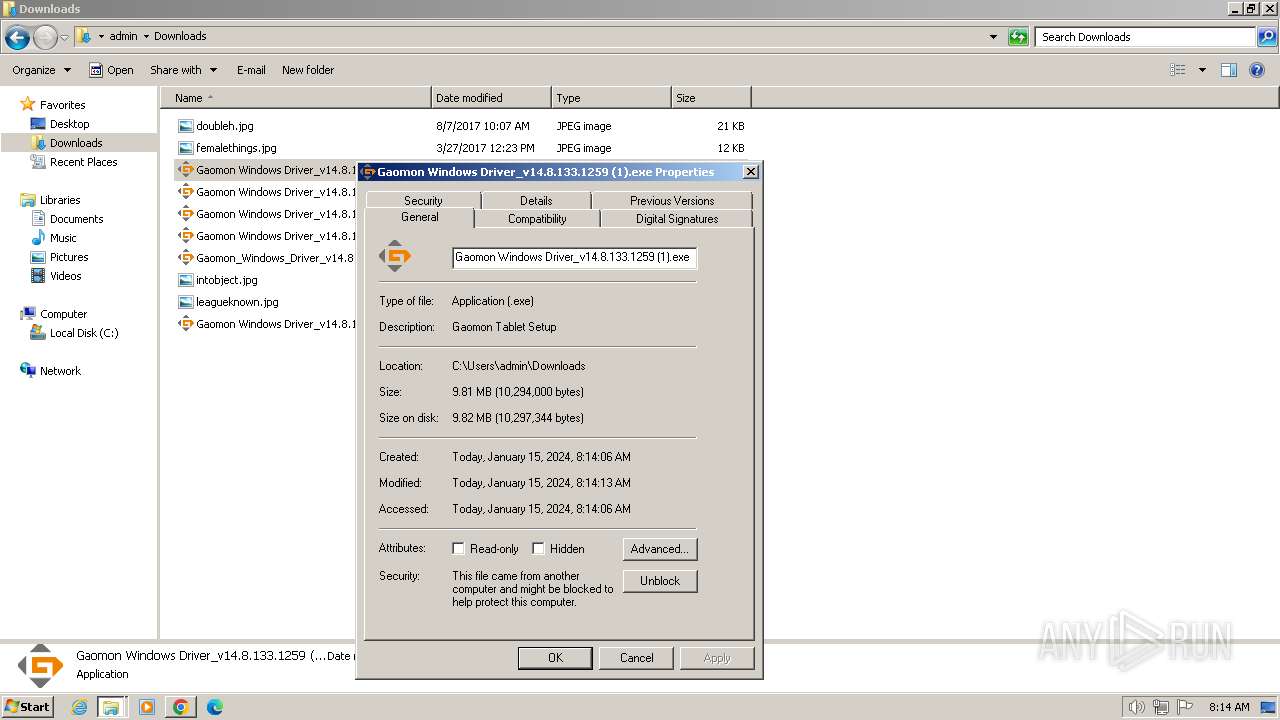This screenshot has height=720, width=1280.
Task: Select the General tab
Action: [420, 217]
